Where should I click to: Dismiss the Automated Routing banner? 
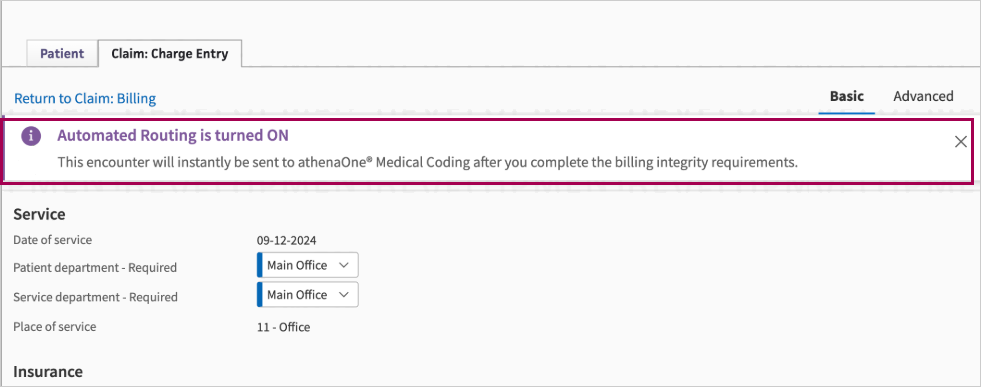961,142
